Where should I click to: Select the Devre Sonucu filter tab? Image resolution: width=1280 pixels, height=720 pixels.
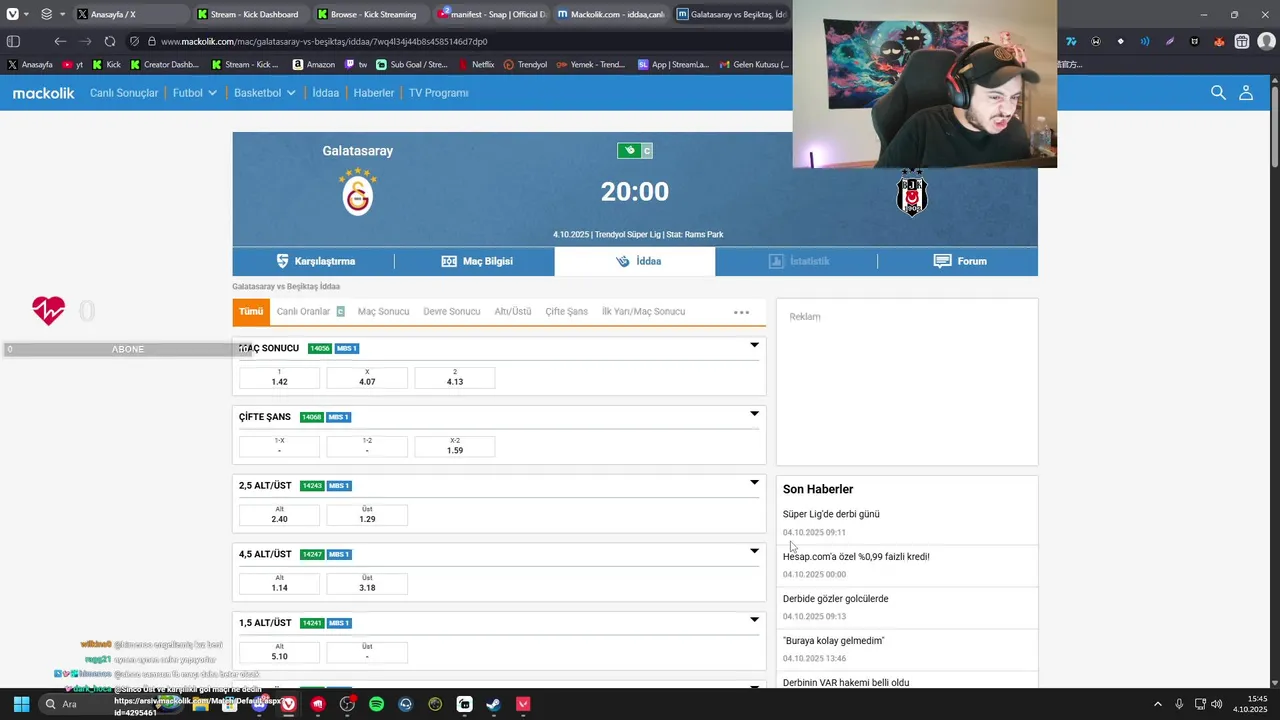point(451,312)
